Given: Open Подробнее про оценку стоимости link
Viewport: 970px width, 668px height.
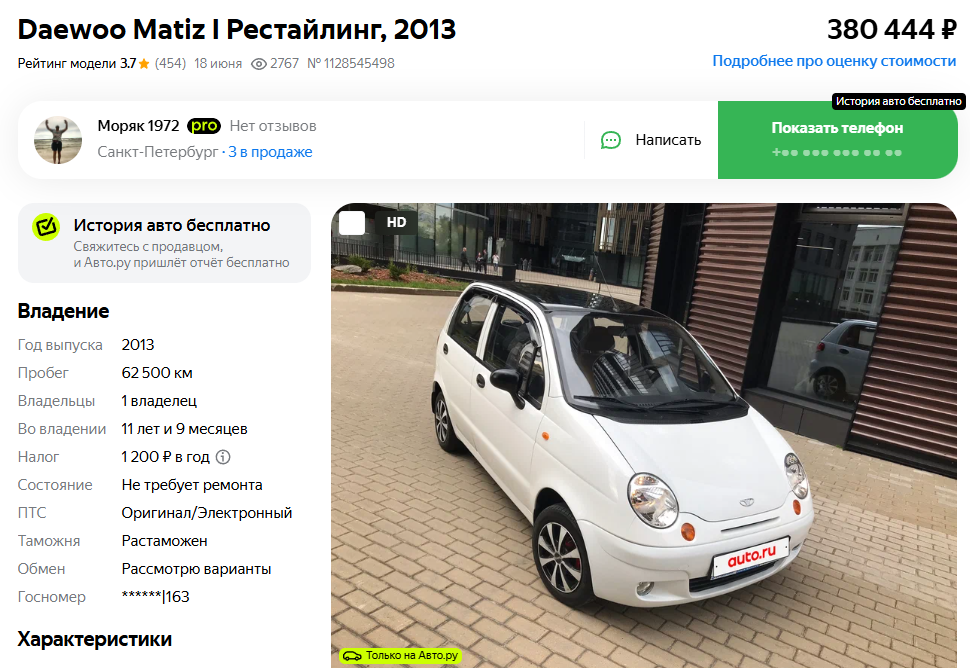Looking at the screenshot, I should click(x=834, y=61).
